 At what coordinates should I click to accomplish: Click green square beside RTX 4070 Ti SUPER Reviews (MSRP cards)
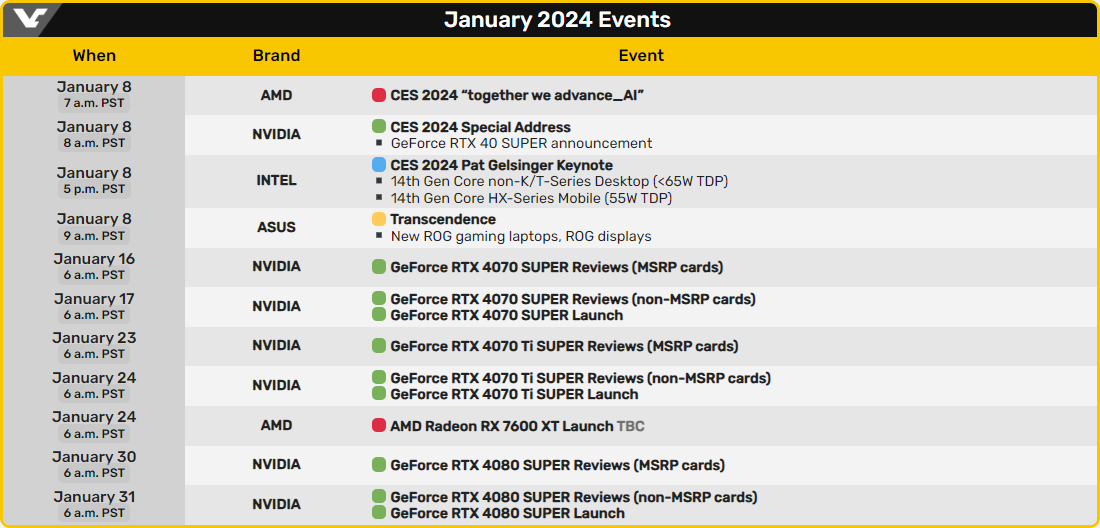(379, 346)
